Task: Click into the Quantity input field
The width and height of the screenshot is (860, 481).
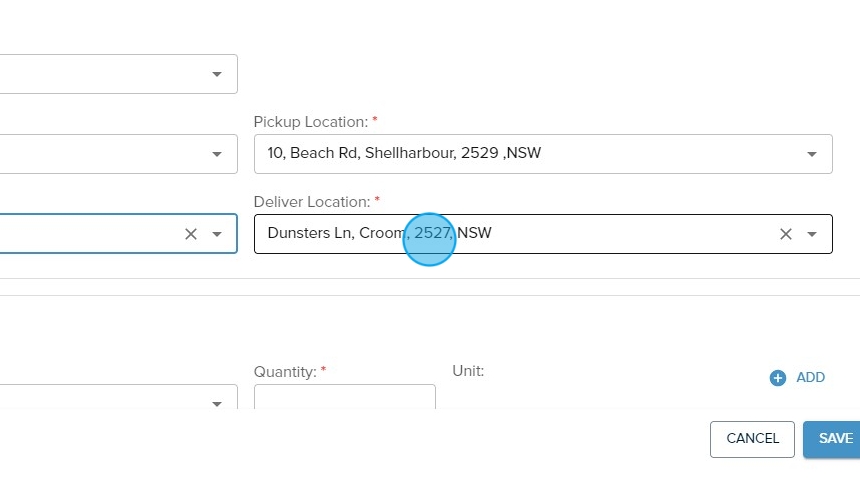Action: [344, 398]
